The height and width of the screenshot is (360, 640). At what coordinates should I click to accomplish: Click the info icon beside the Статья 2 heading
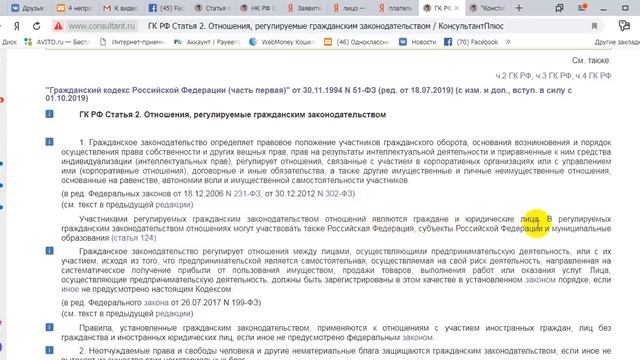[49, 114]
